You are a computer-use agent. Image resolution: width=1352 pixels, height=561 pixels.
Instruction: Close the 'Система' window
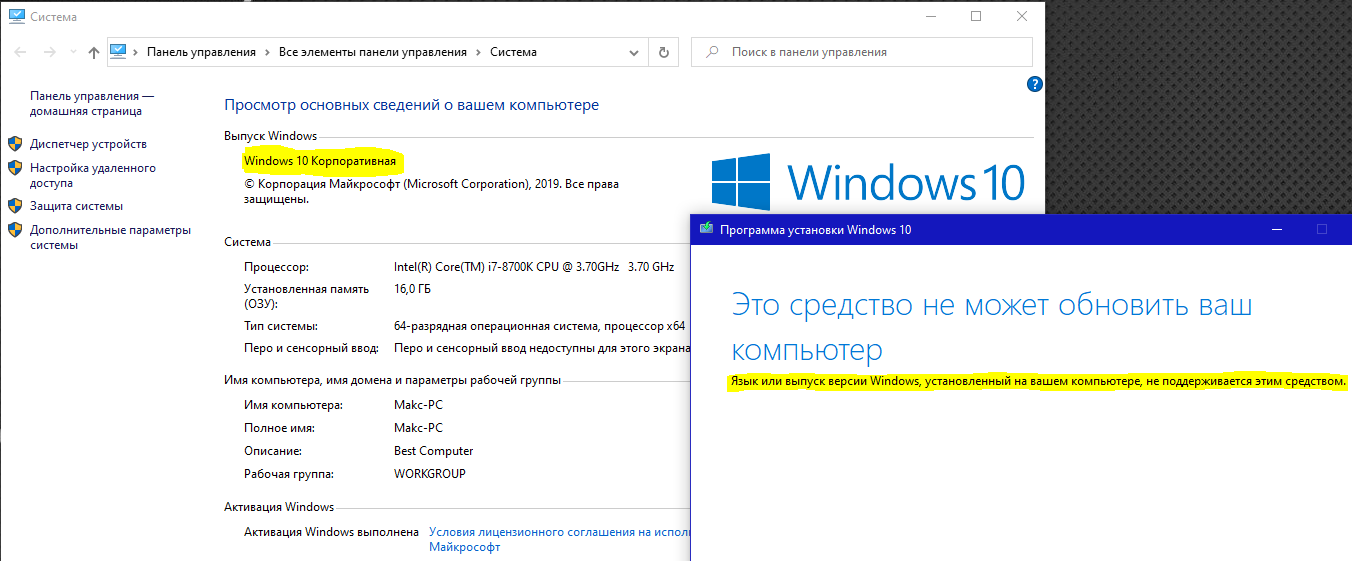[1022, 16]
